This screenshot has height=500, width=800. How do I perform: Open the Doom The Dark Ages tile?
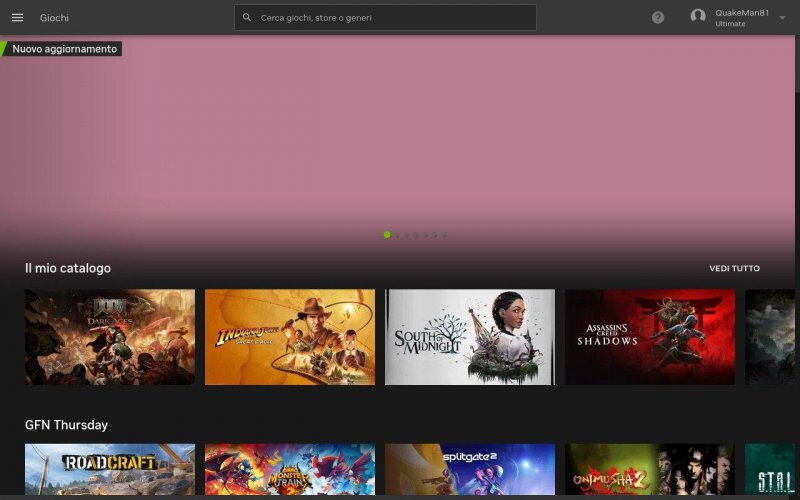(x=110, y=337)
